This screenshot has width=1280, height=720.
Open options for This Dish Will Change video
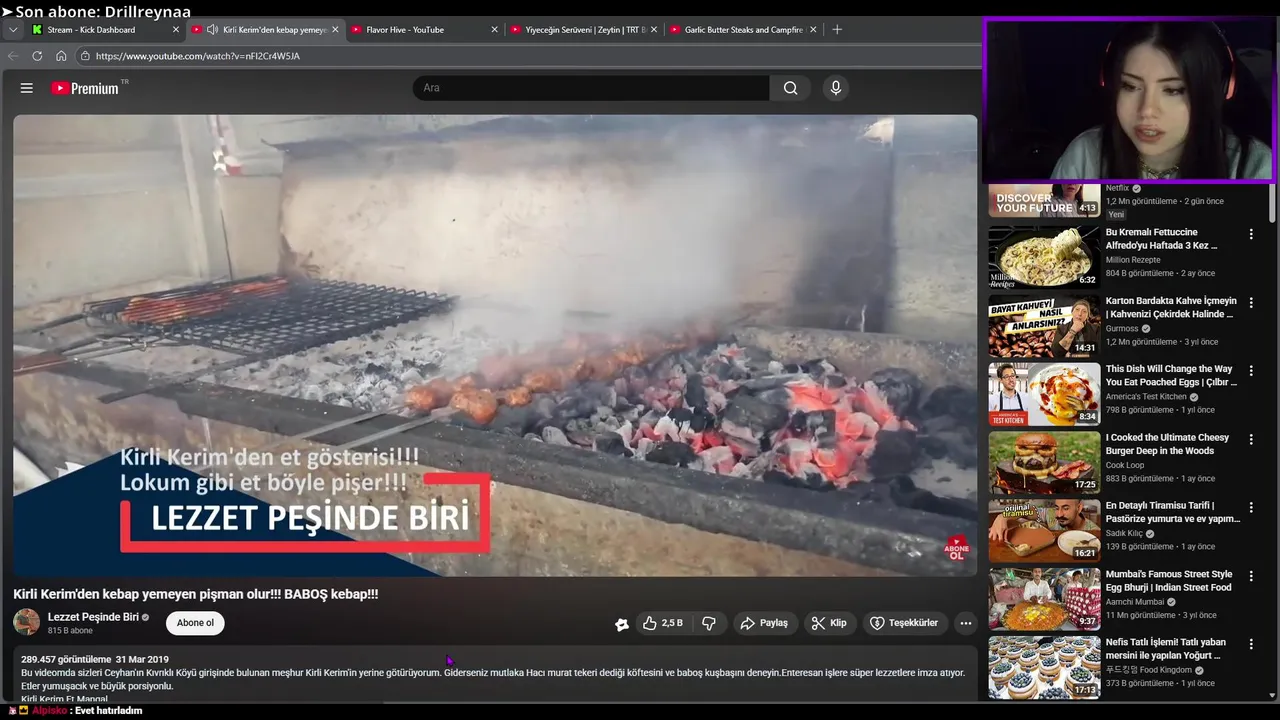pyautogui.click(x=1250, y=370)
